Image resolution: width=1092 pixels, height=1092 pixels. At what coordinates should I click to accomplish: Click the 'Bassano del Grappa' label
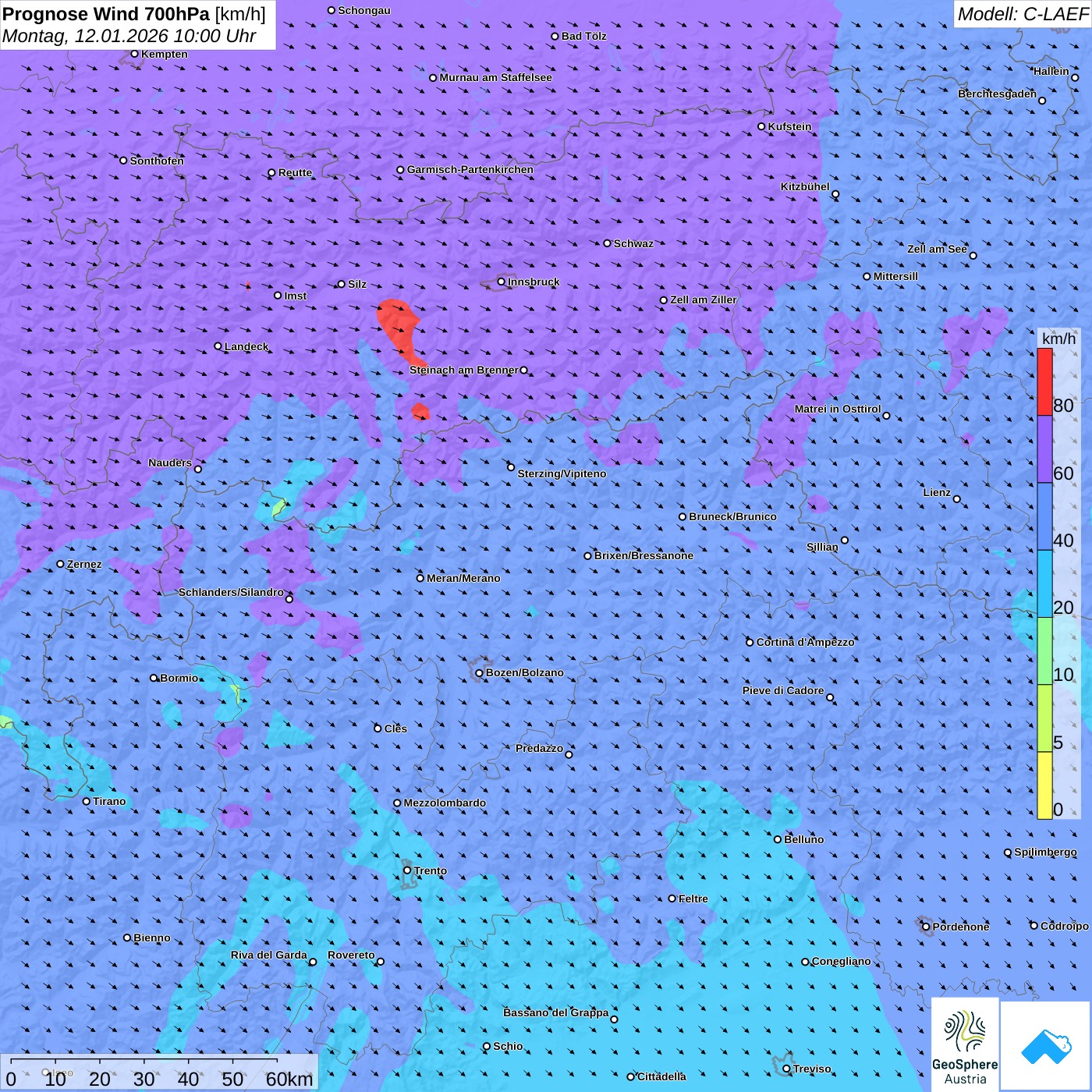pyautogui.click(x=556, y=1012)
